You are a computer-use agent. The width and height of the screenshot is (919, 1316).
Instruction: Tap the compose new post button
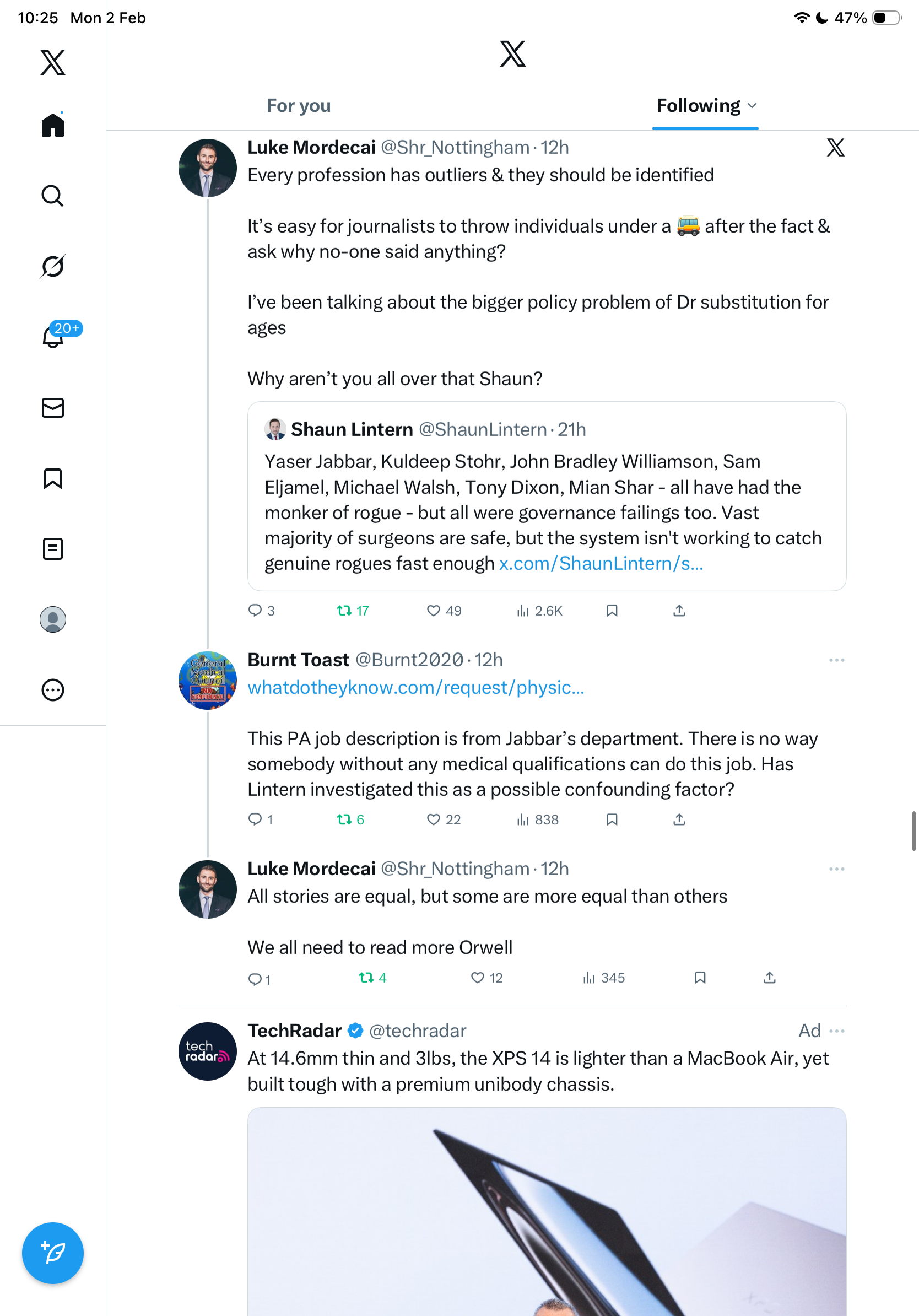(x=53, y=1253)
